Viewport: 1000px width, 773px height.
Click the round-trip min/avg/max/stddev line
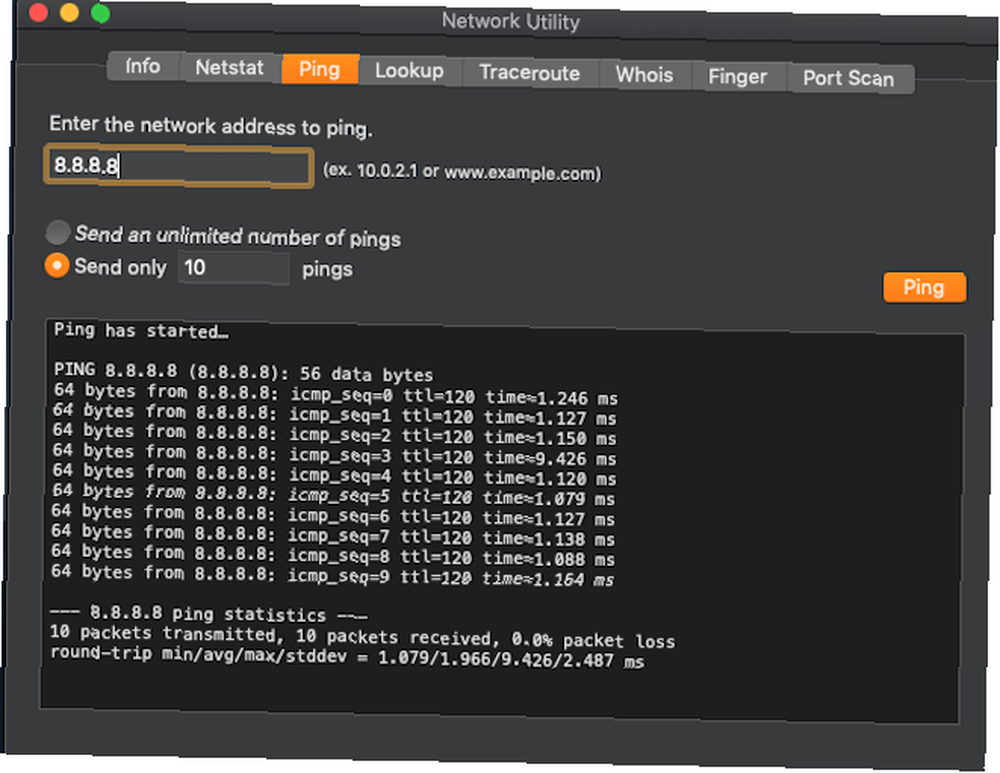click(347, 656)
